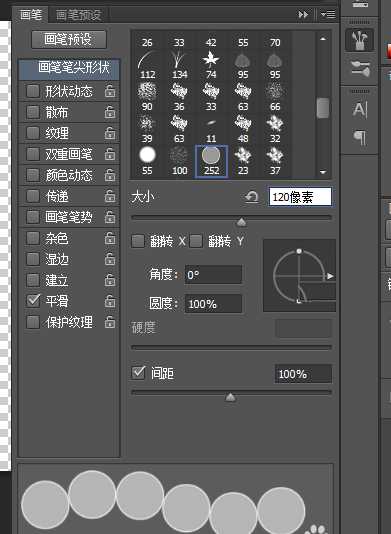Viewport: 391px width, 534px height.
Task: Click the brush list scrollbar thumb
Action: click(323, 108)
